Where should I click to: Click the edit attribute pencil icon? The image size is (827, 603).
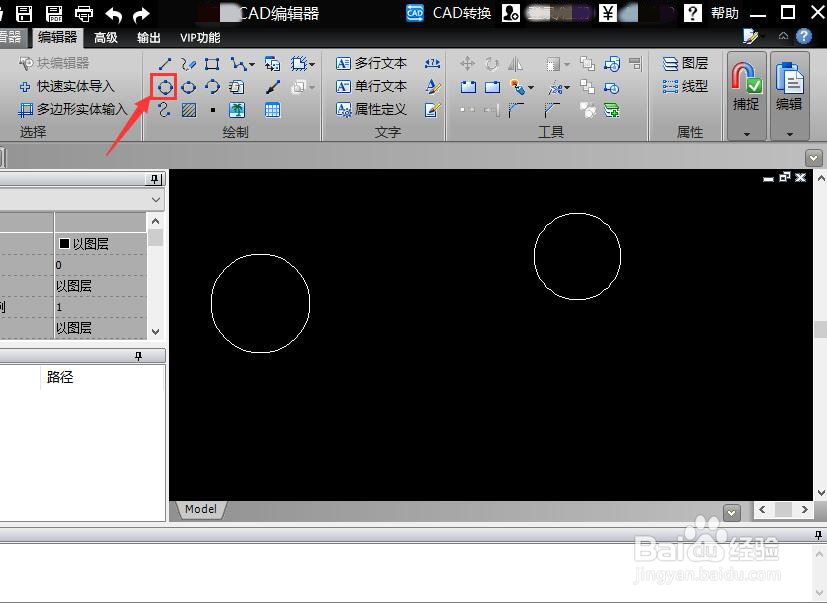432,110
